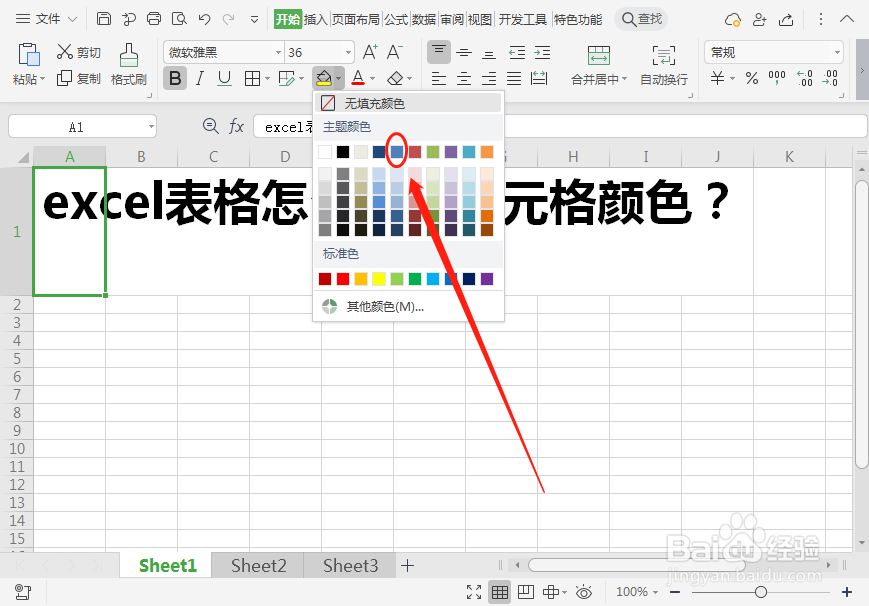The image size is (869, 606).
Task: Click the fx insert function icon
Action: [x=237, y=126]
